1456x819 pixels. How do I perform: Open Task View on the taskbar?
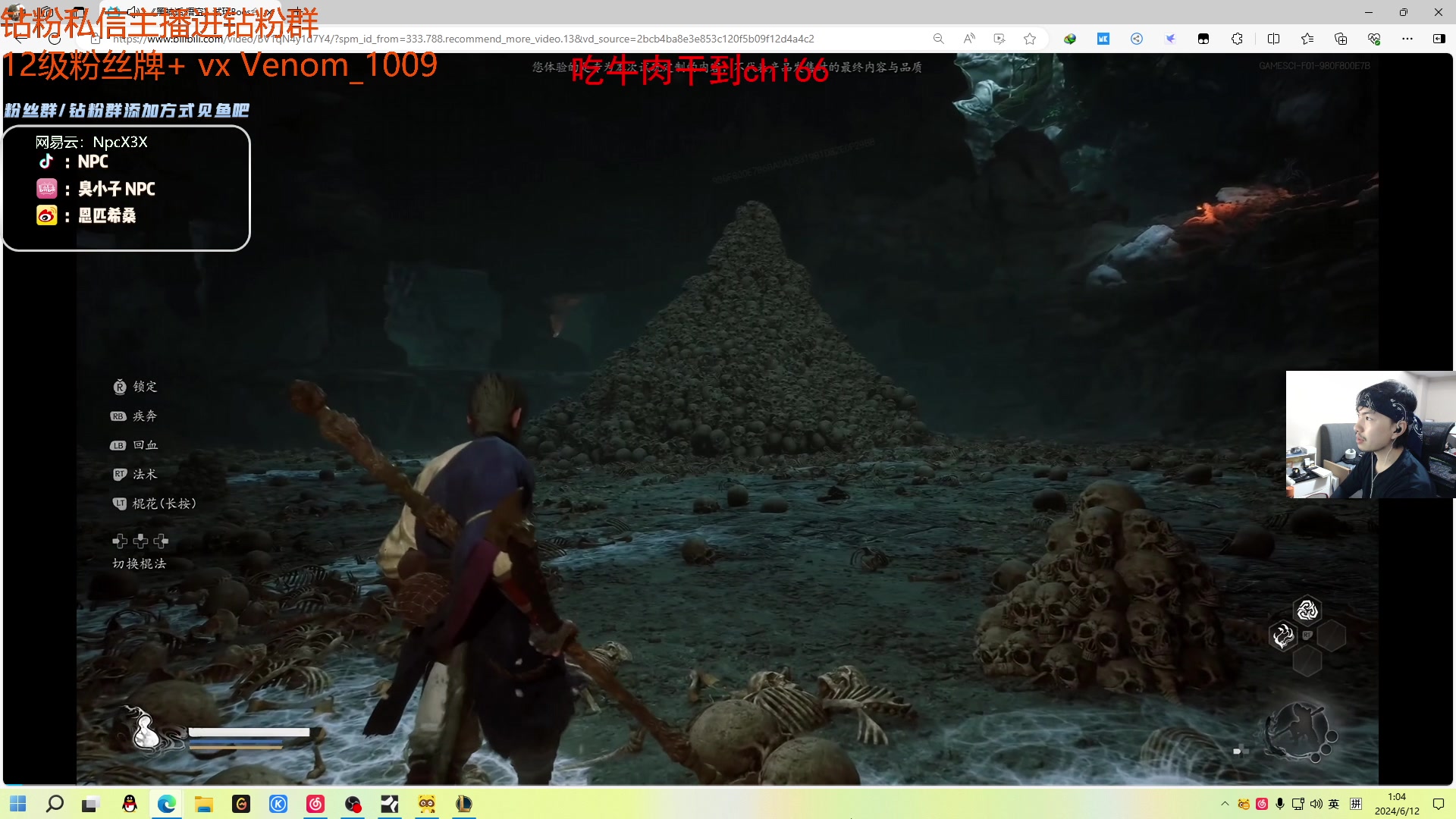[x=91, y=804]
